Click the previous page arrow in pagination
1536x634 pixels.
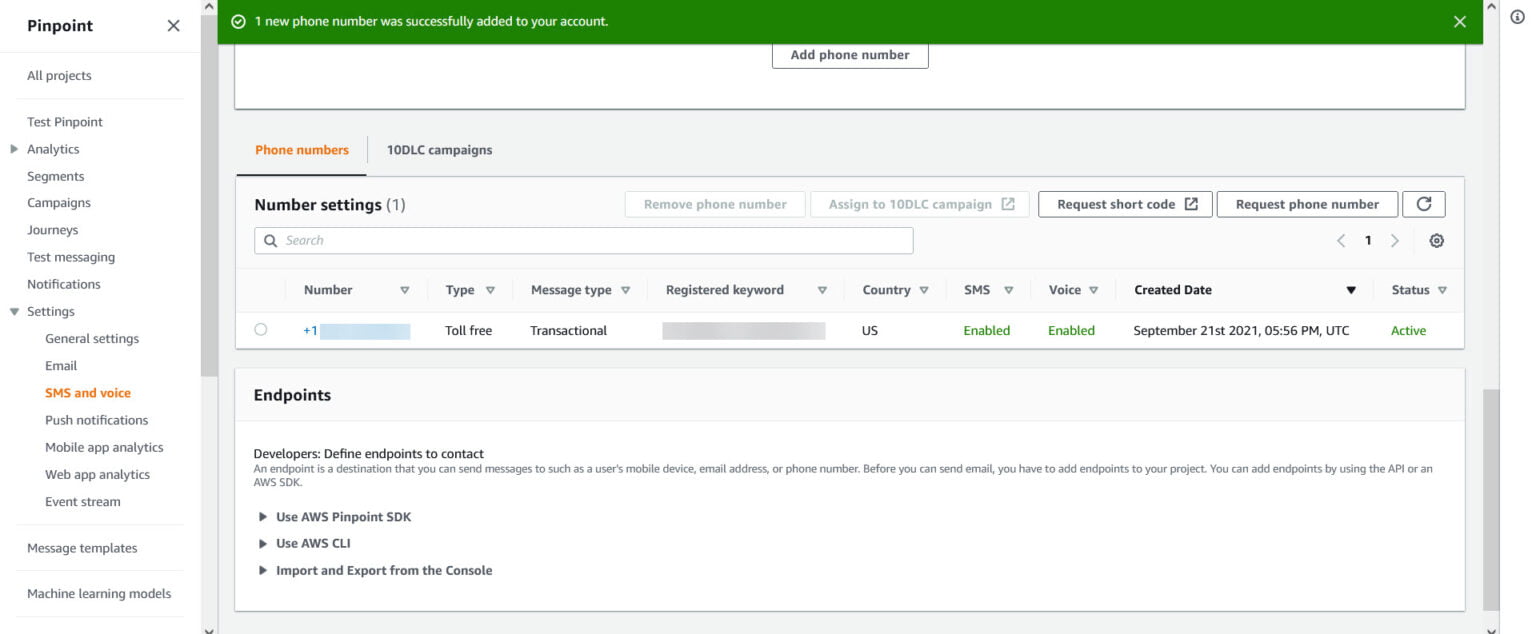[x=1342, y=240]
